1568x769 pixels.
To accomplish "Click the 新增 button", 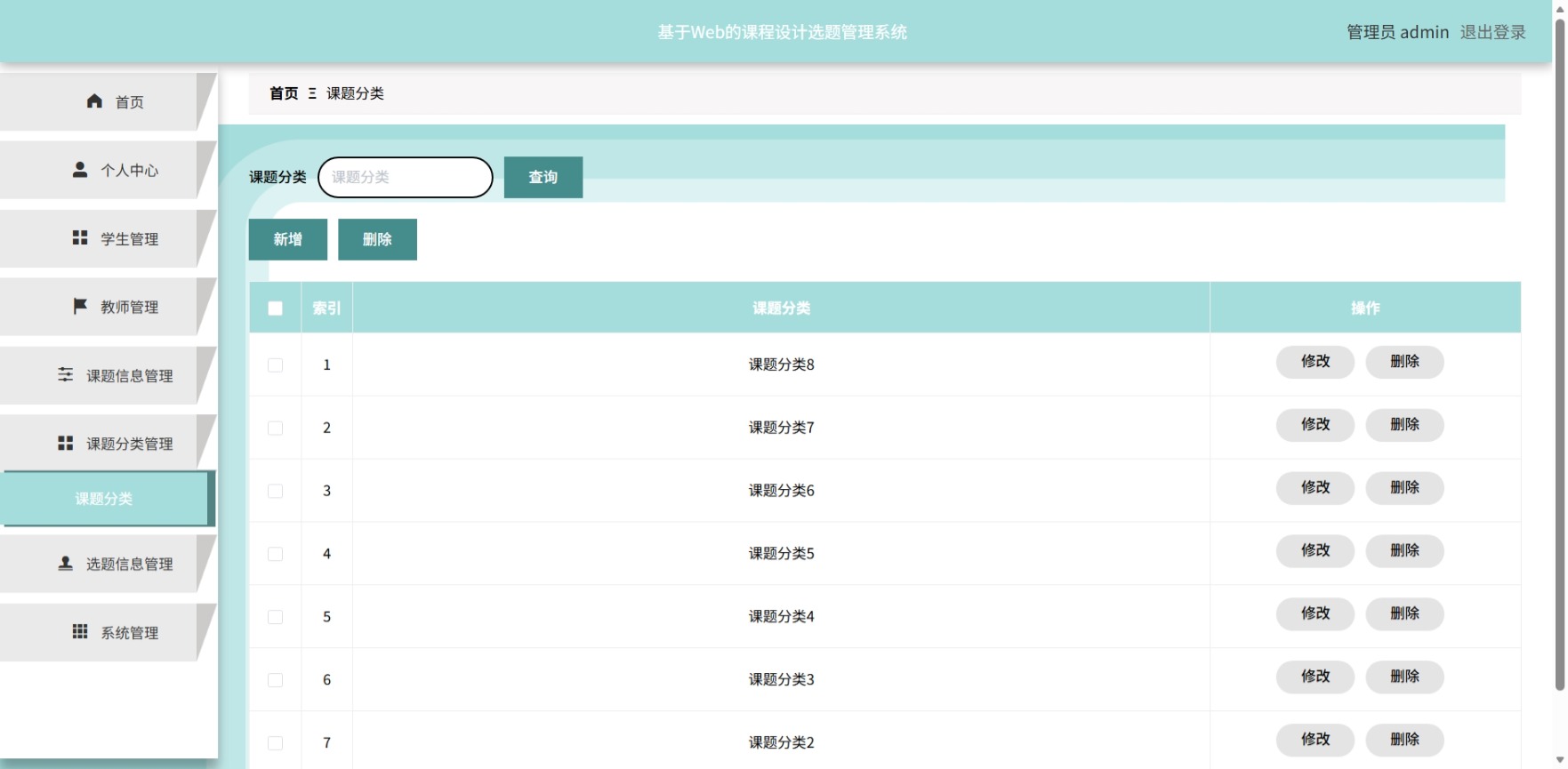I will click(x=288, y=239).
